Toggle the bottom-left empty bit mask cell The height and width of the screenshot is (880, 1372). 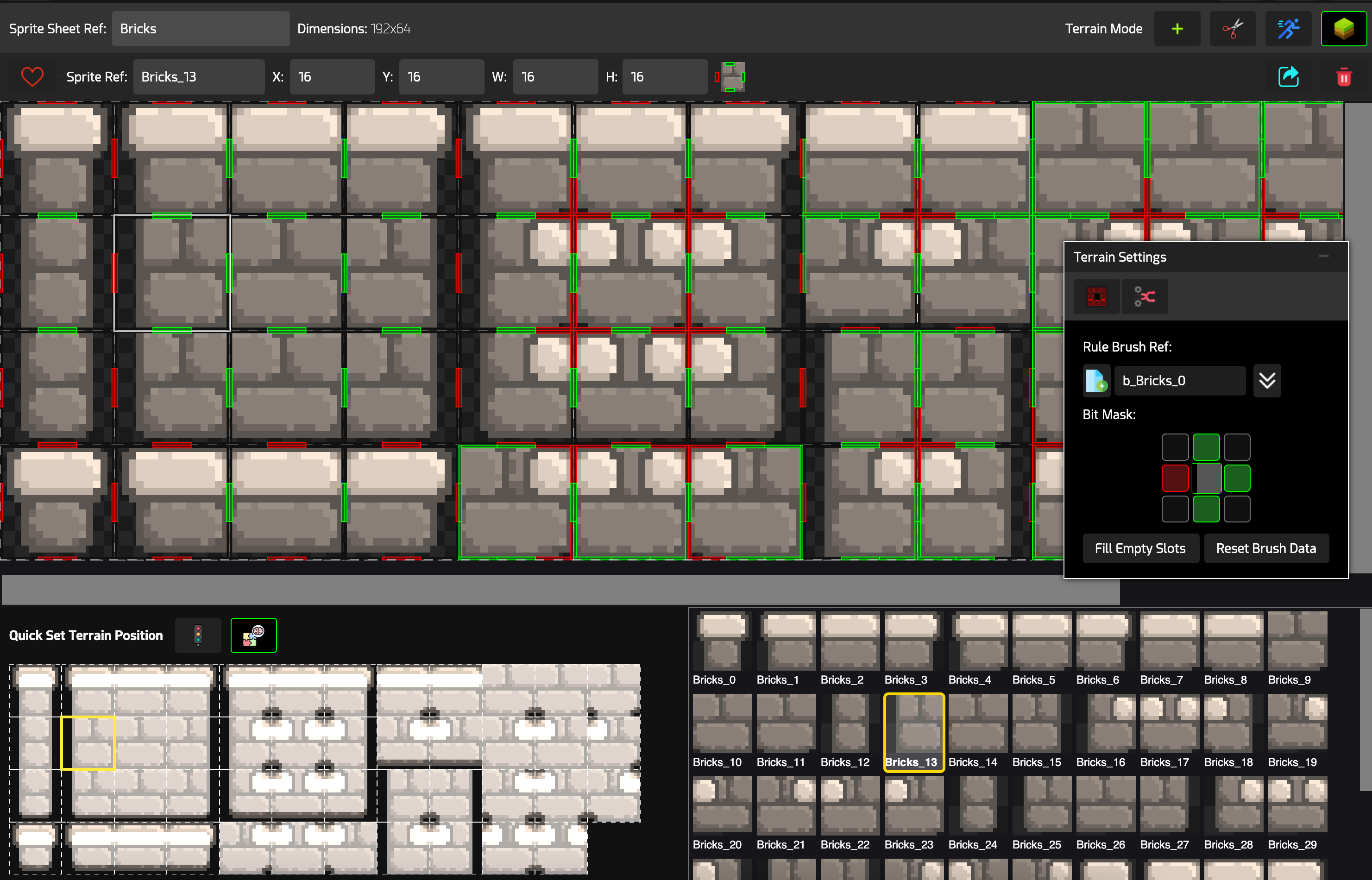[x=1175, y=509]
